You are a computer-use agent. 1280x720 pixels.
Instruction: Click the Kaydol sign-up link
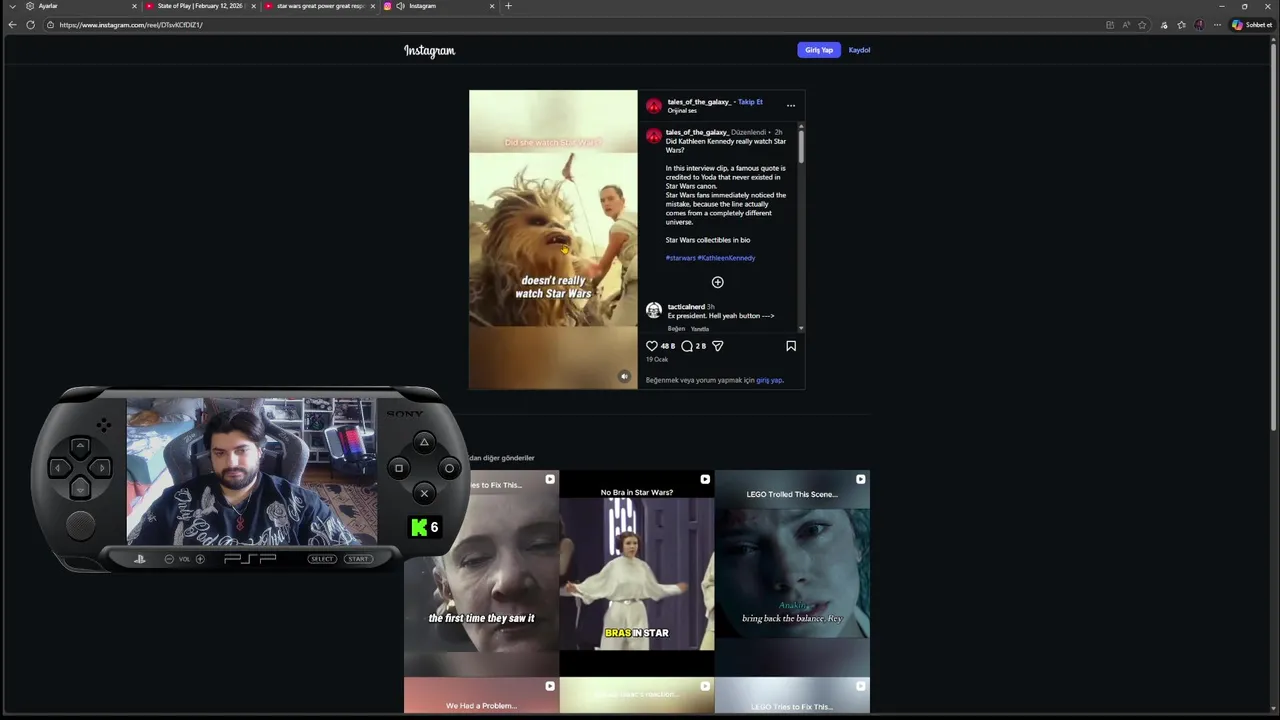pyautogui.click(x=859, y=50)
